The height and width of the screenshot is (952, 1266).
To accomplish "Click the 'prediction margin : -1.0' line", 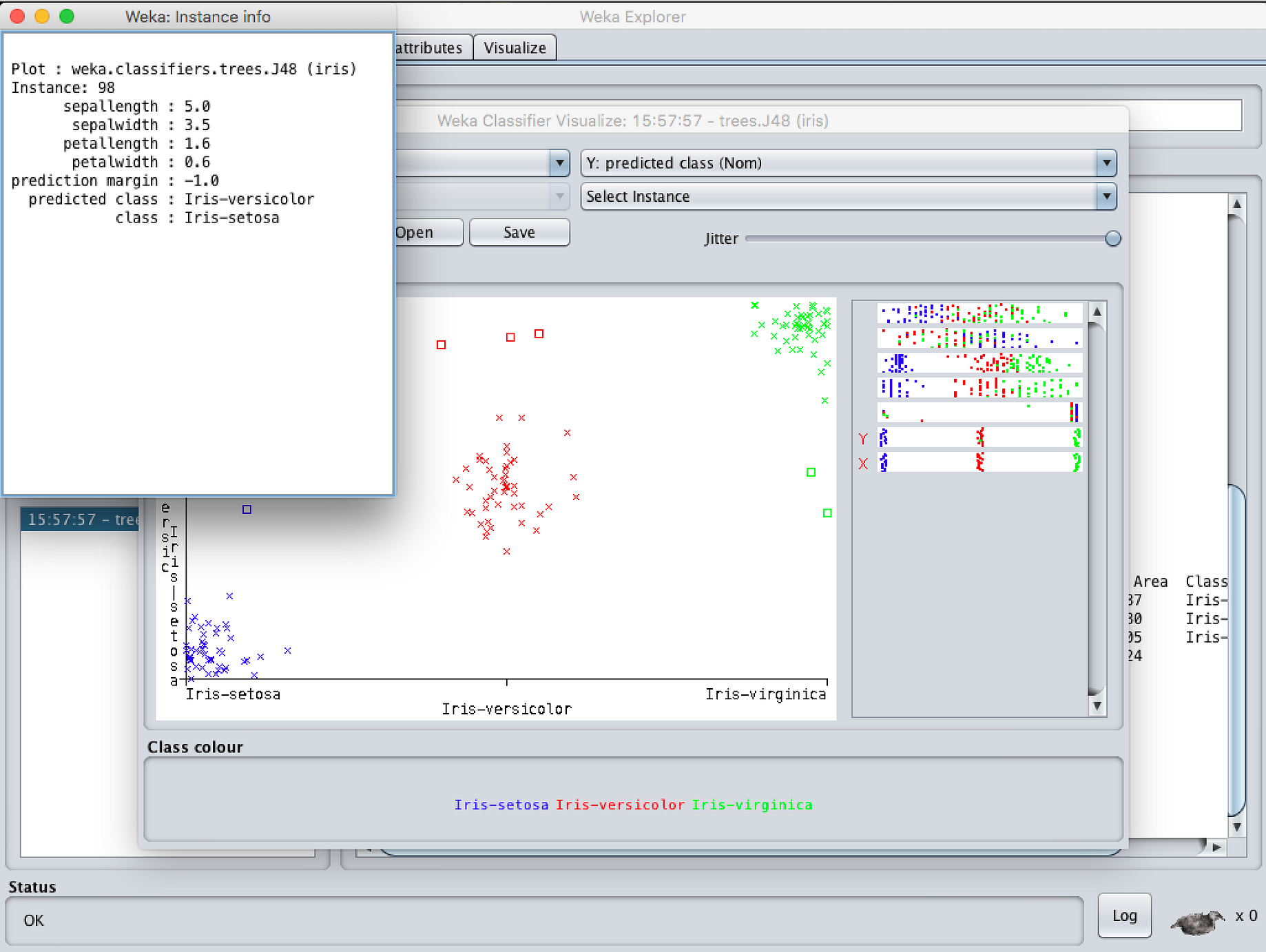I will [115, 180].
